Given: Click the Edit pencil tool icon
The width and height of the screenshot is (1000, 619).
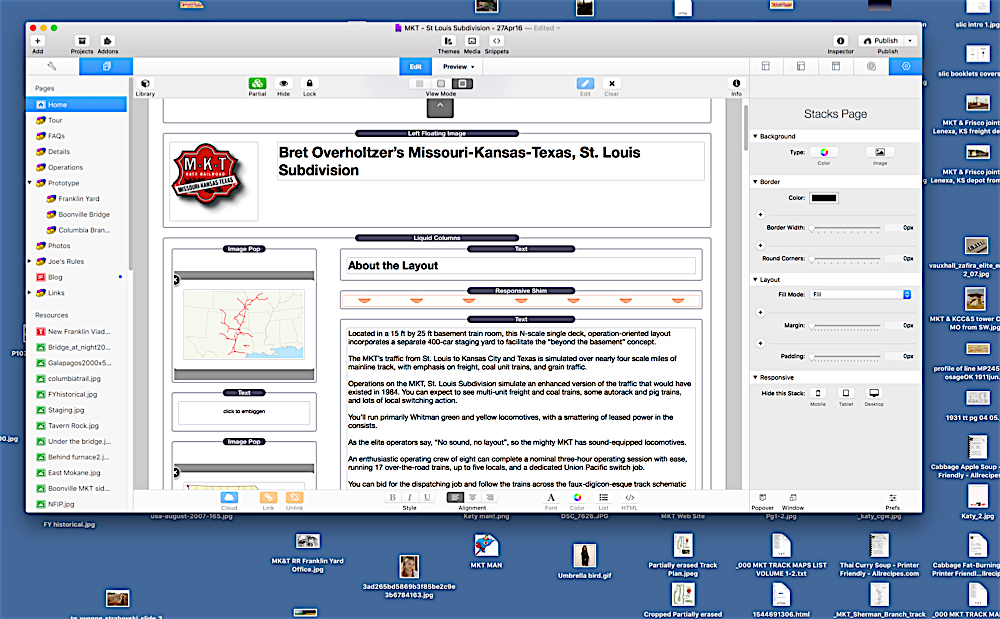Looking at the screenshot, I should (585, 84).
